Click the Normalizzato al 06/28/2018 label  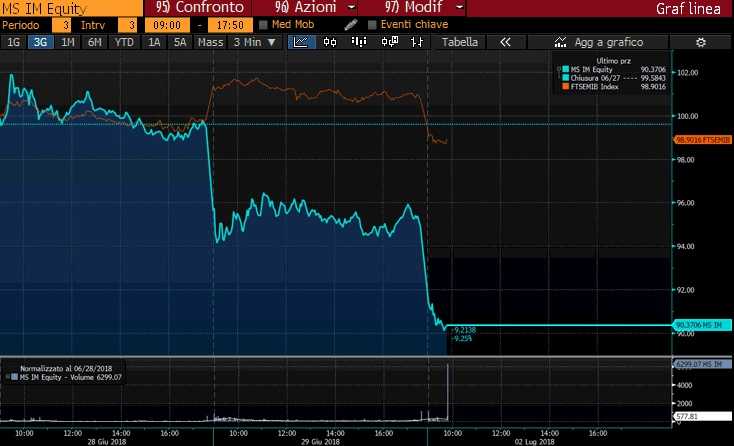click(66, 368)
